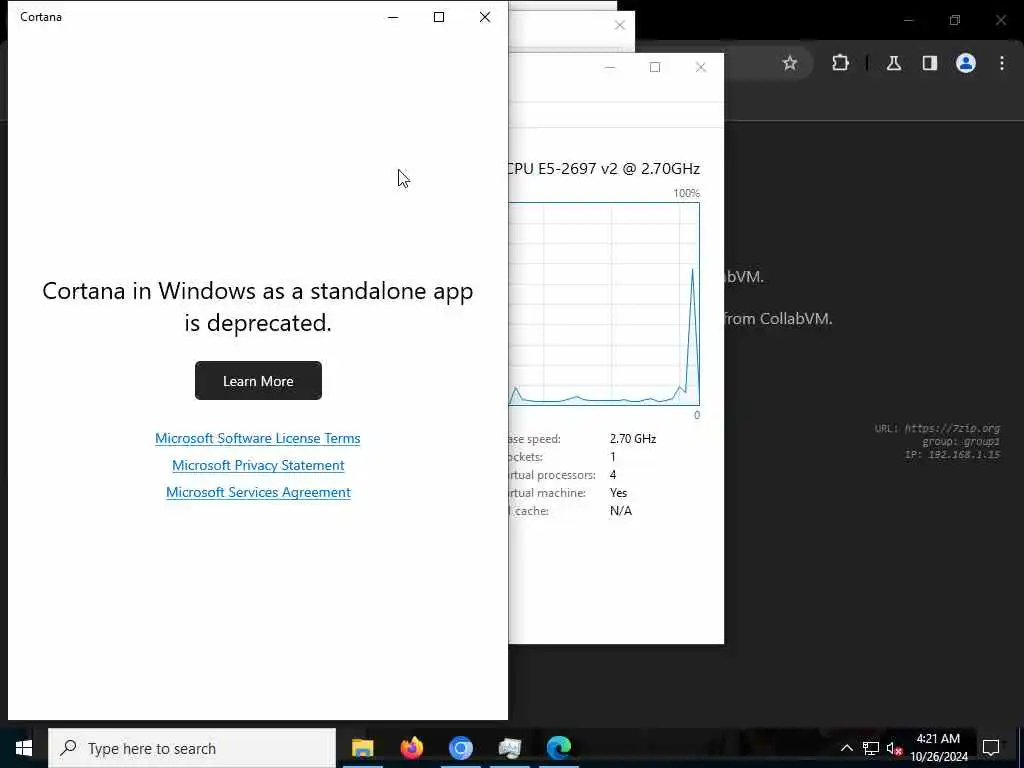
Task: Open Microsoft Services Agreement link
Action: [258, 492]
